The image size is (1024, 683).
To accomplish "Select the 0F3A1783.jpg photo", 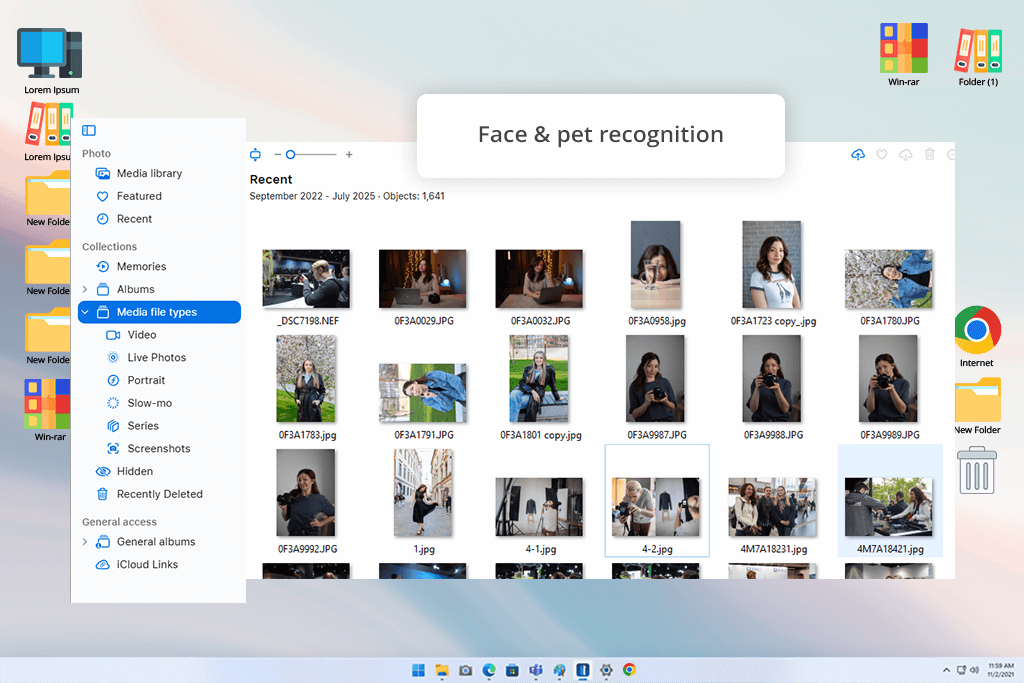I will click(x=306, y=379).
